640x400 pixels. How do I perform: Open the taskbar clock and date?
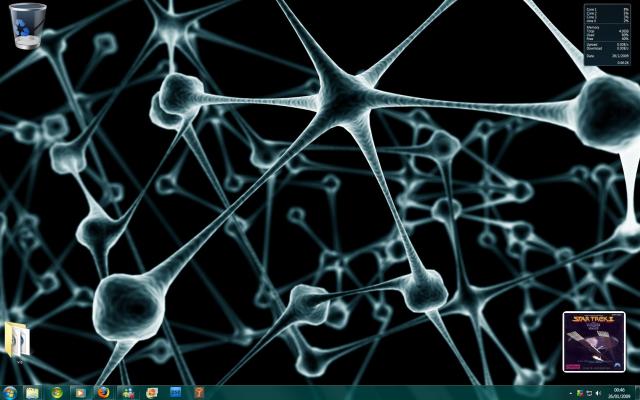point(619,393)
